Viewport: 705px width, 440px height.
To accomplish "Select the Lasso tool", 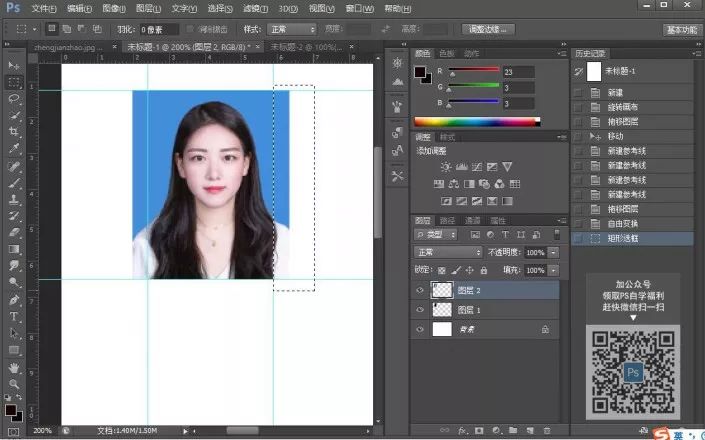I will [14, 98].
